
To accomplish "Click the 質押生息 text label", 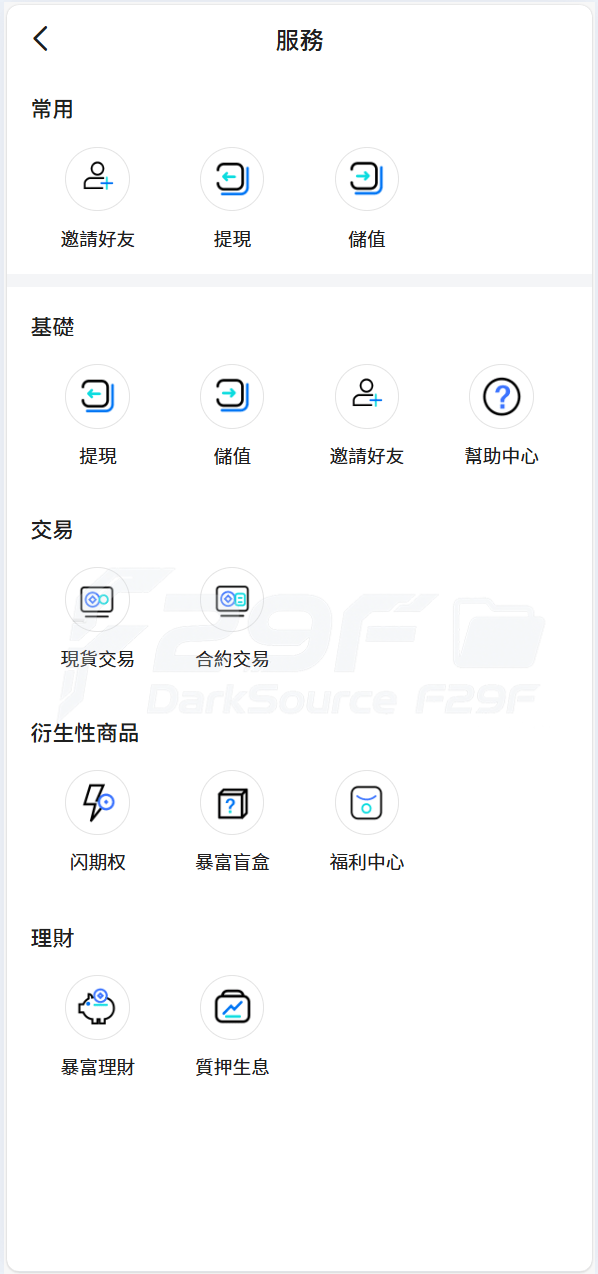I will 232,1067.
